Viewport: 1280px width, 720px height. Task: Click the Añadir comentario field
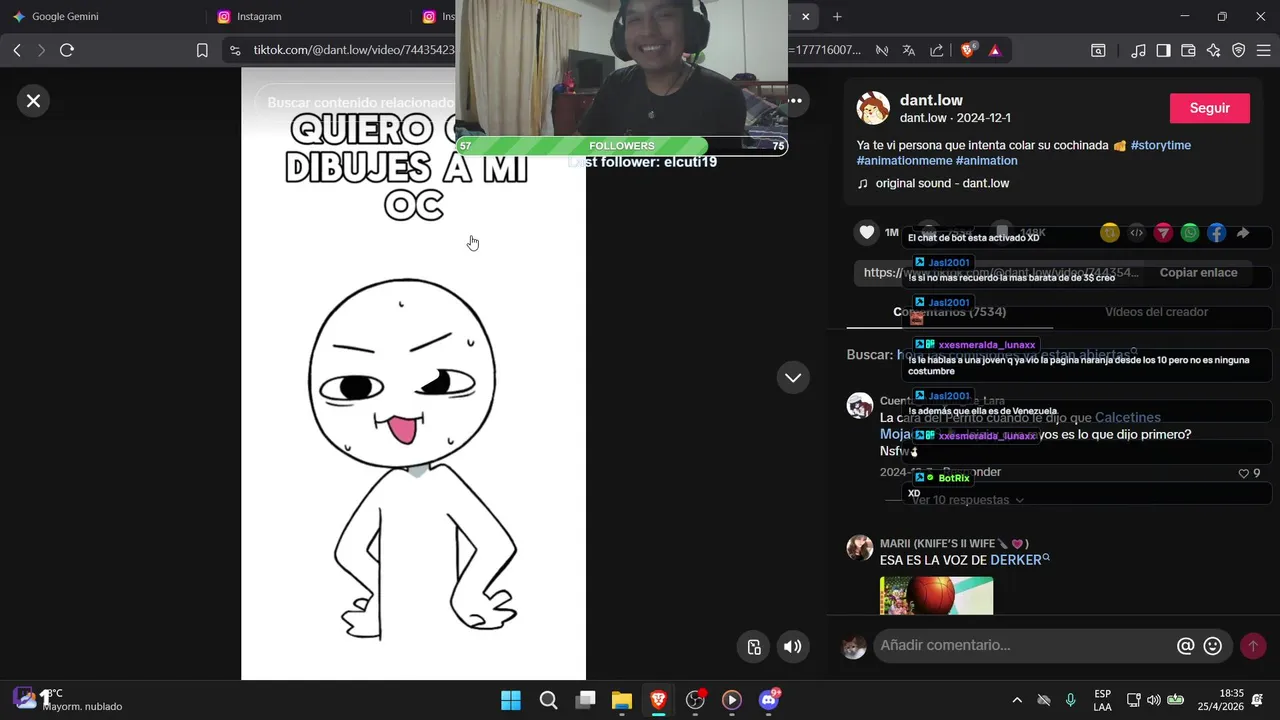(x=1020, y=646)
